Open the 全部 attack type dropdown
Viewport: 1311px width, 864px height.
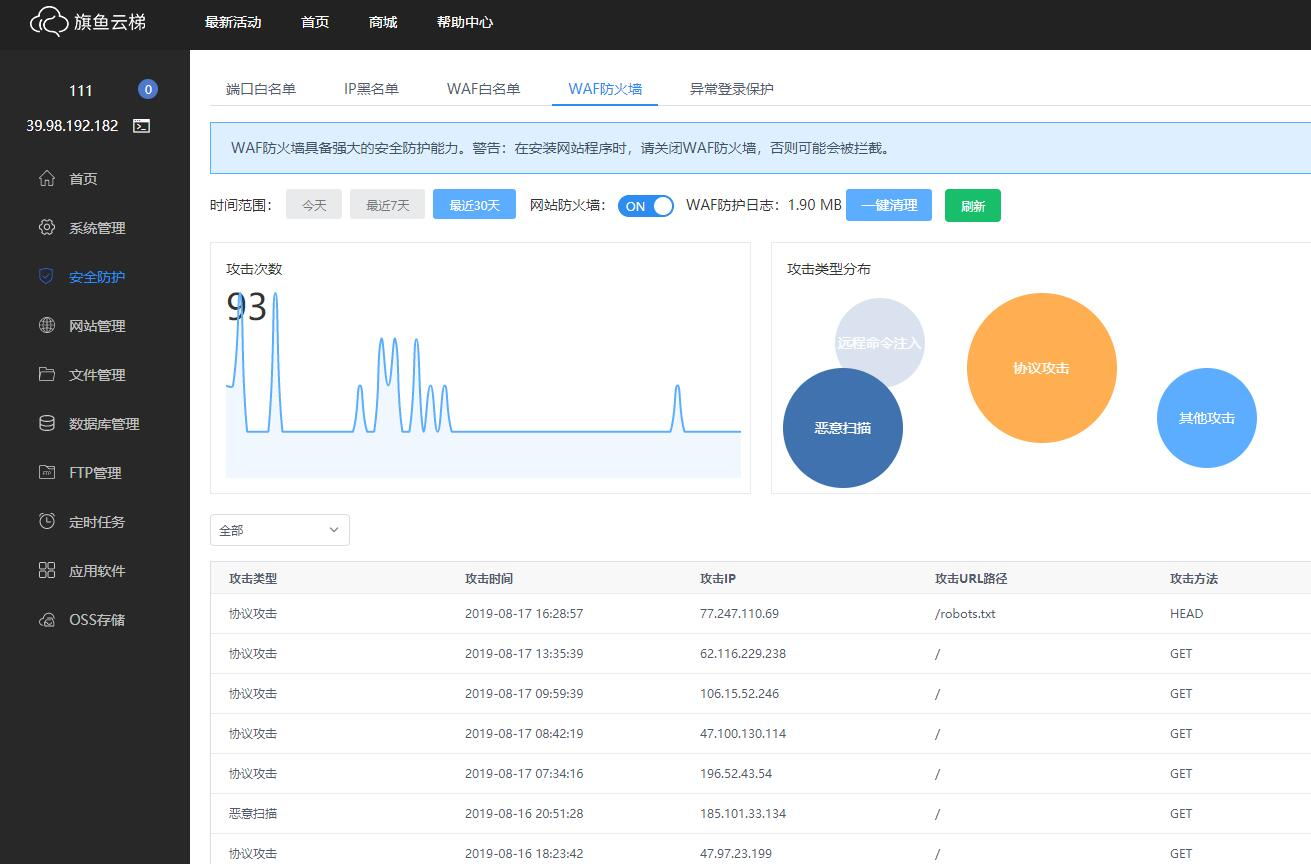pyautogui.click(x=280, y=530)
